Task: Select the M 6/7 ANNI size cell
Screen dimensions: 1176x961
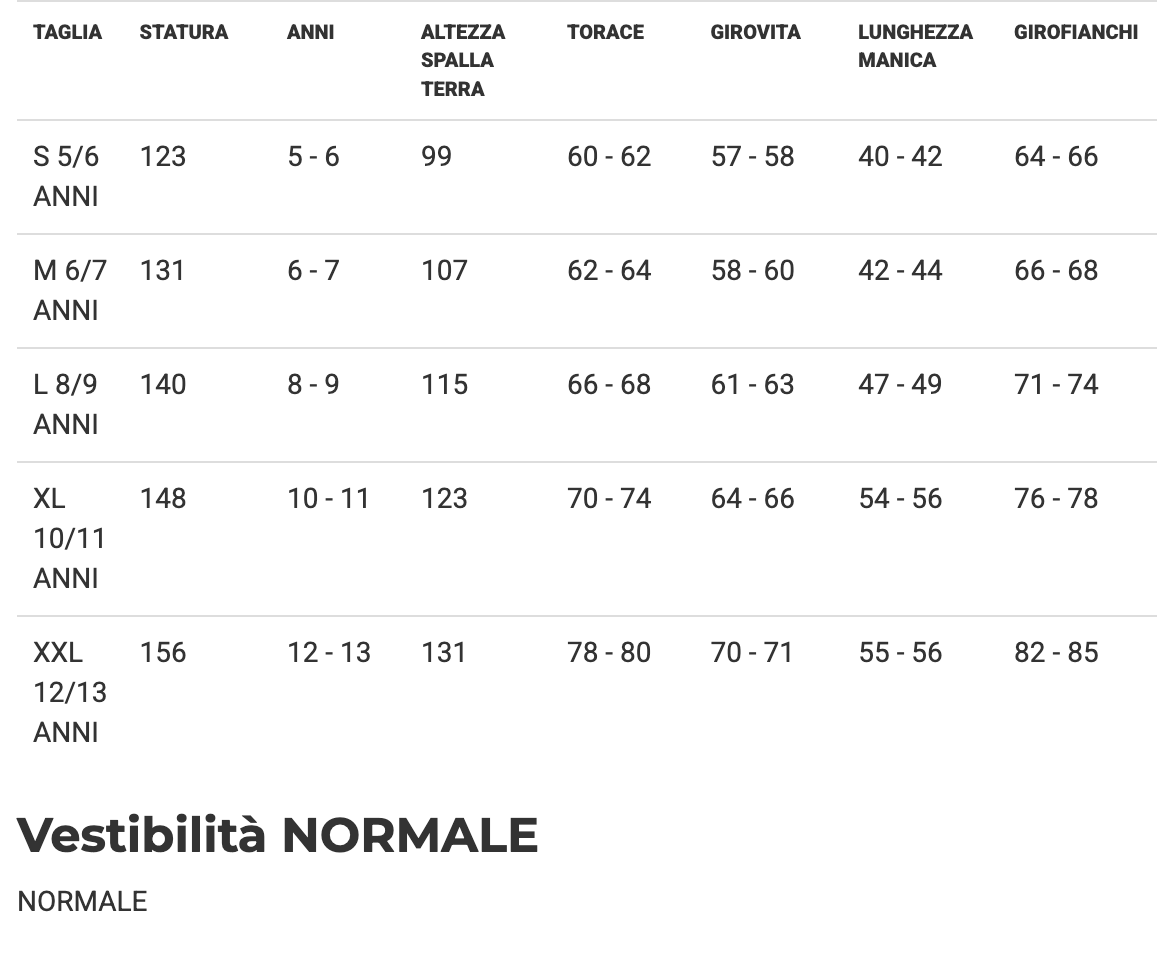Action: click(x=69, y=290)
